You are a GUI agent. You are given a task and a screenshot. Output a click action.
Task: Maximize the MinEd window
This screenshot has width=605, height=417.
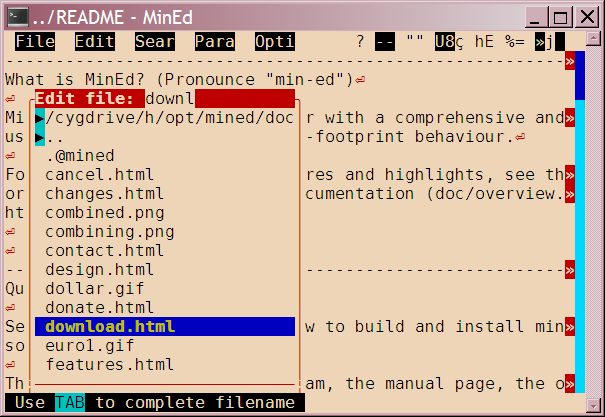point(560,17)
